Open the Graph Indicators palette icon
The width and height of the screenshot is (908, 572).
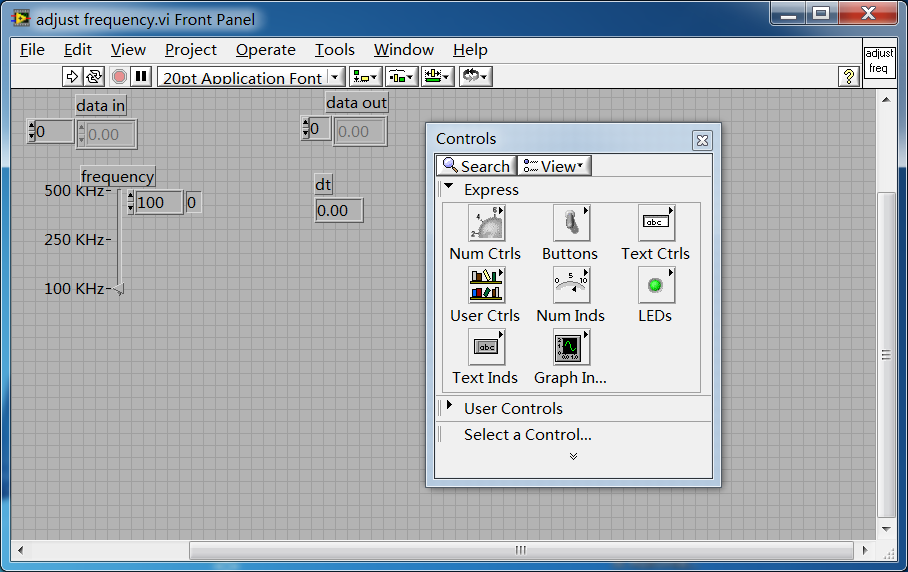(x=571, y=348)
